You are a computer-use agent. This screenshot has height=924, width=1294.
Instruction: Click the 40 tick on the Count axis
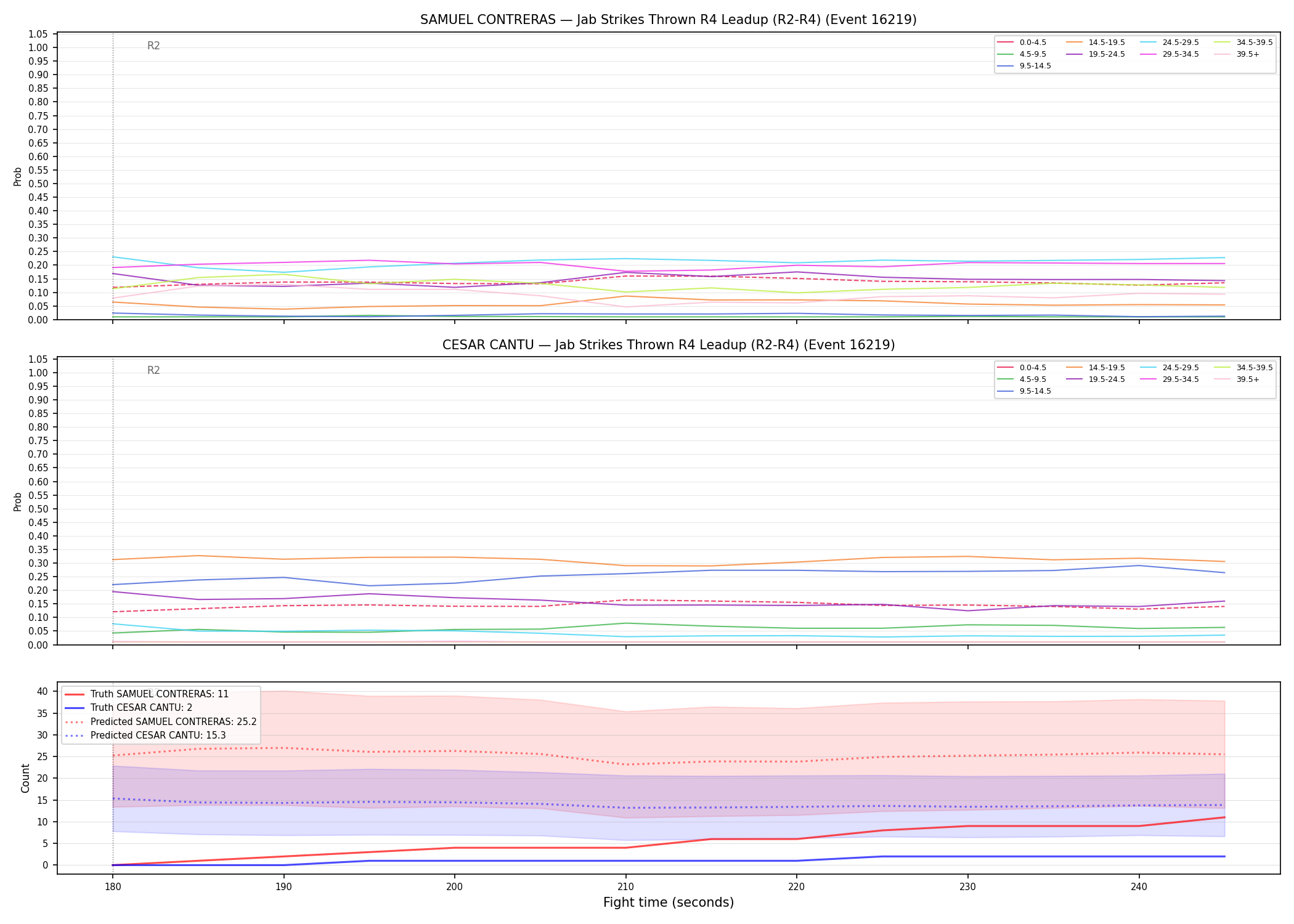(43, 691)
